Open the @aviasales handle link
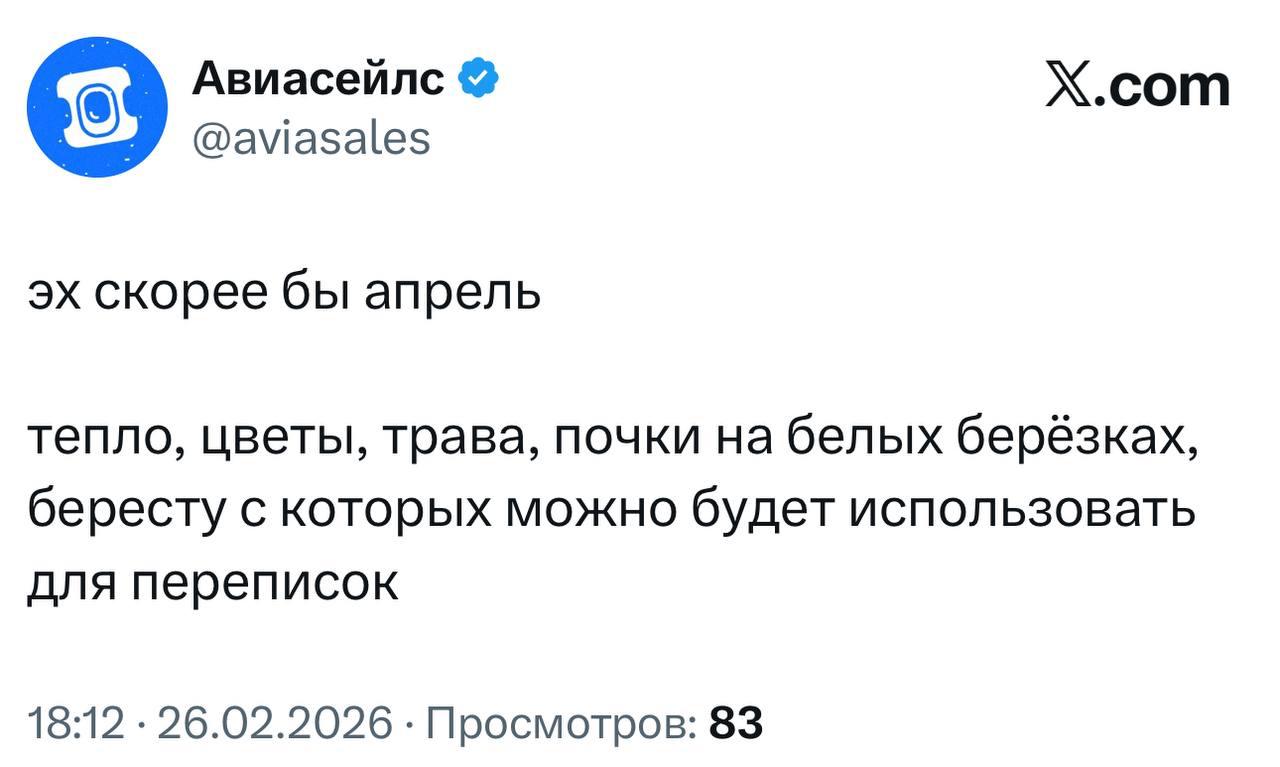 coord(310,137)
